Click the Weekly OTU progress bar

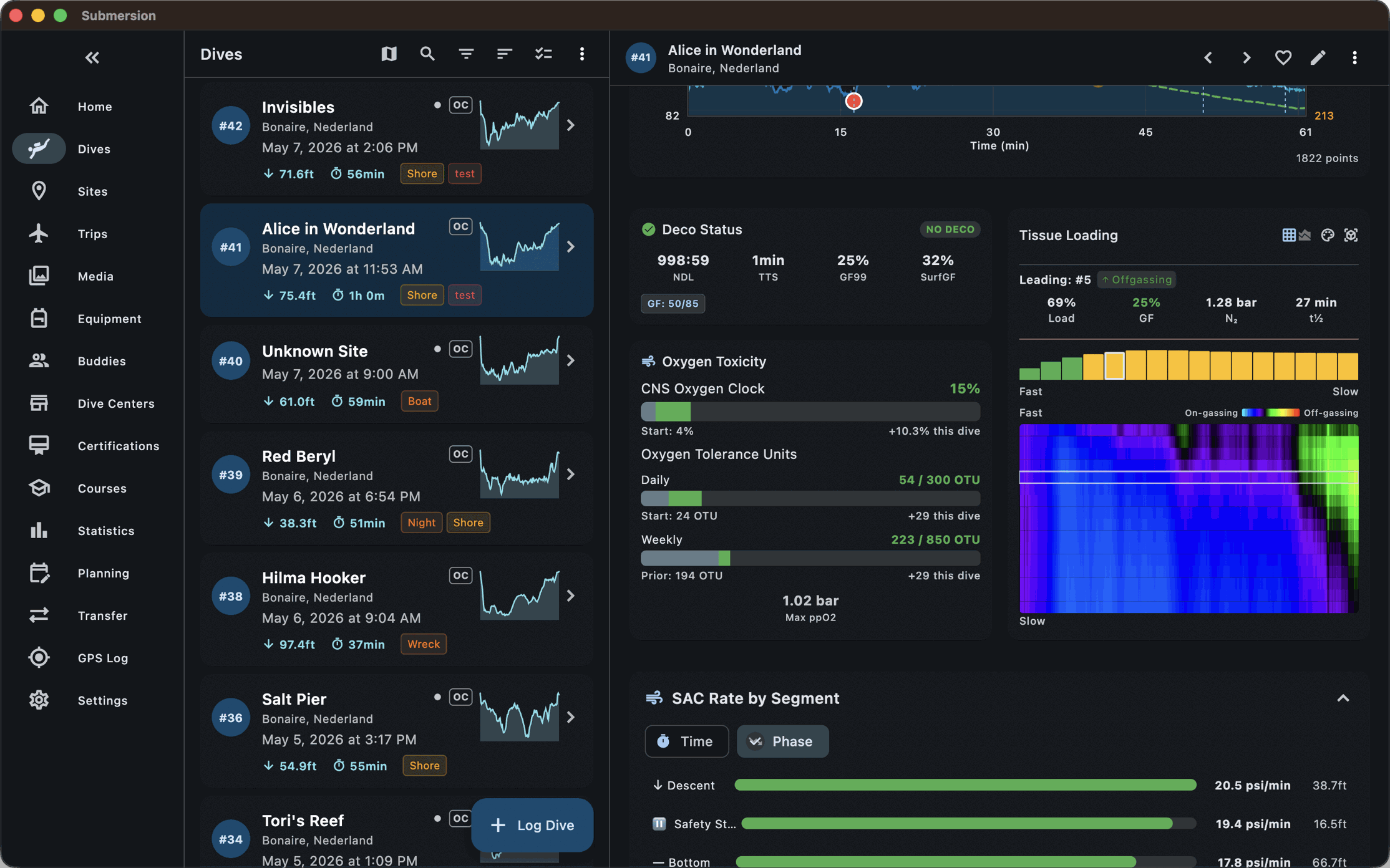point(810,557)
